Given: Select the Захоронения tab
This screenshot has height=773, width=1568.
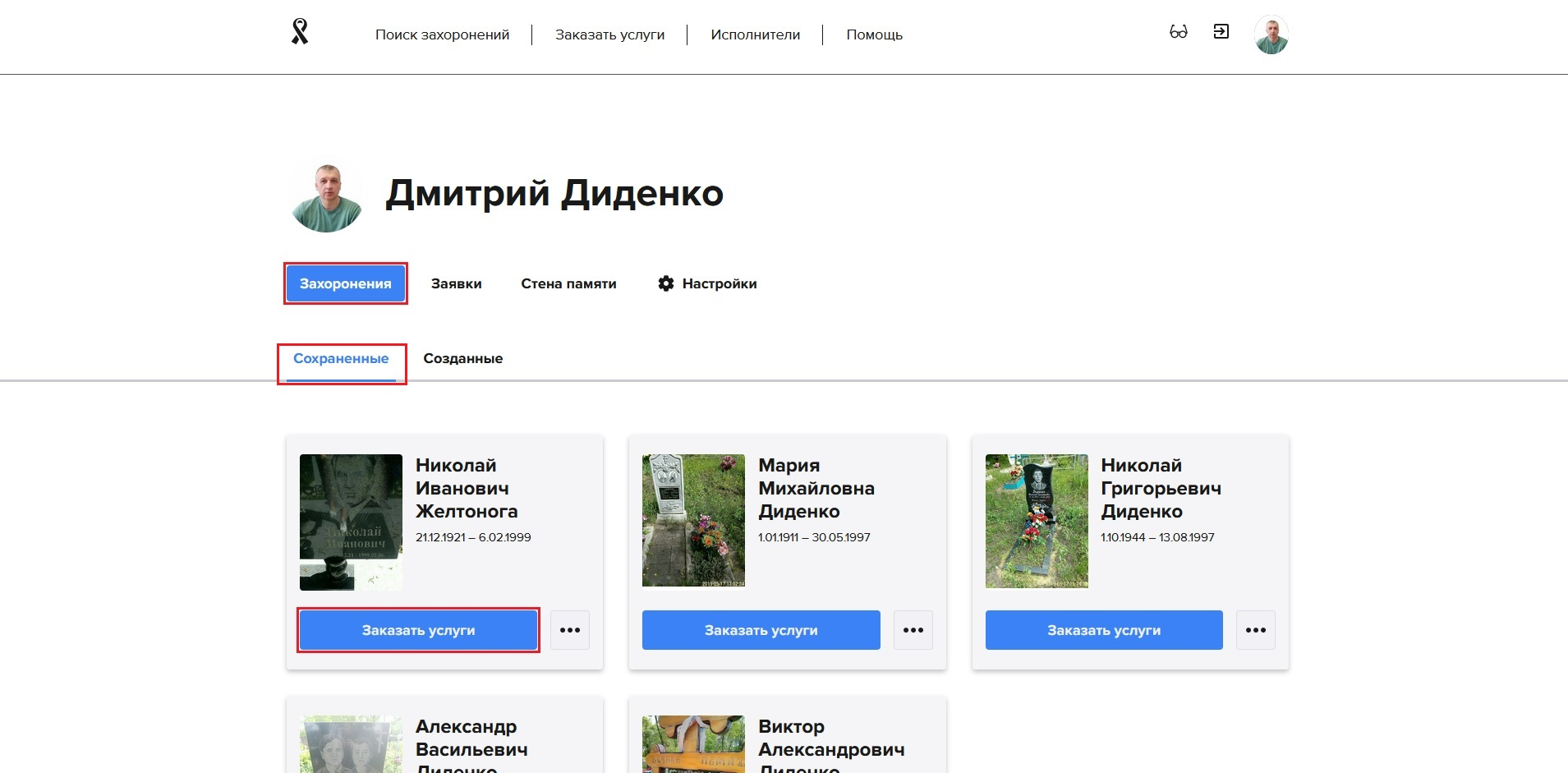Looking at the screenshot, I should tap(345, 283).
